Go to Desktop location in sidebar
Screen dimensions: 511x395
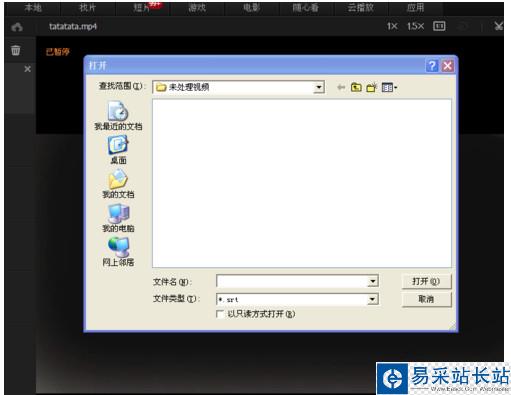[x=118, y=150]
